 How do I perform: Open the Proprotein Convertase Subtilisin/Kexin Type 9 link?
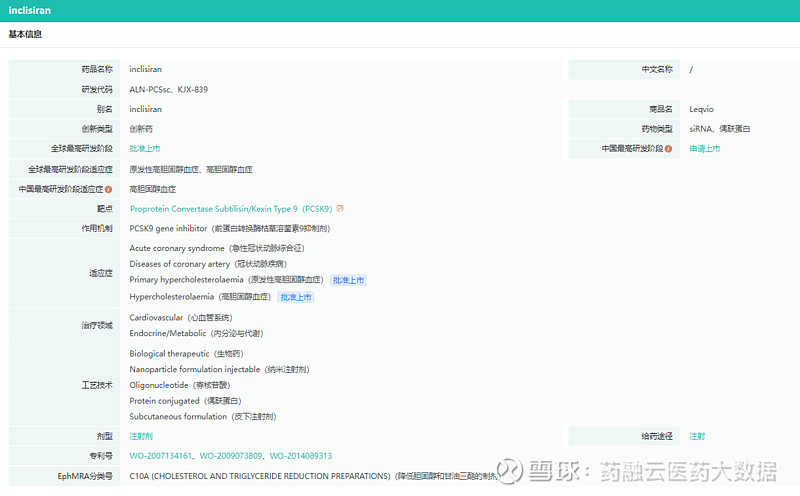point(231,209)
